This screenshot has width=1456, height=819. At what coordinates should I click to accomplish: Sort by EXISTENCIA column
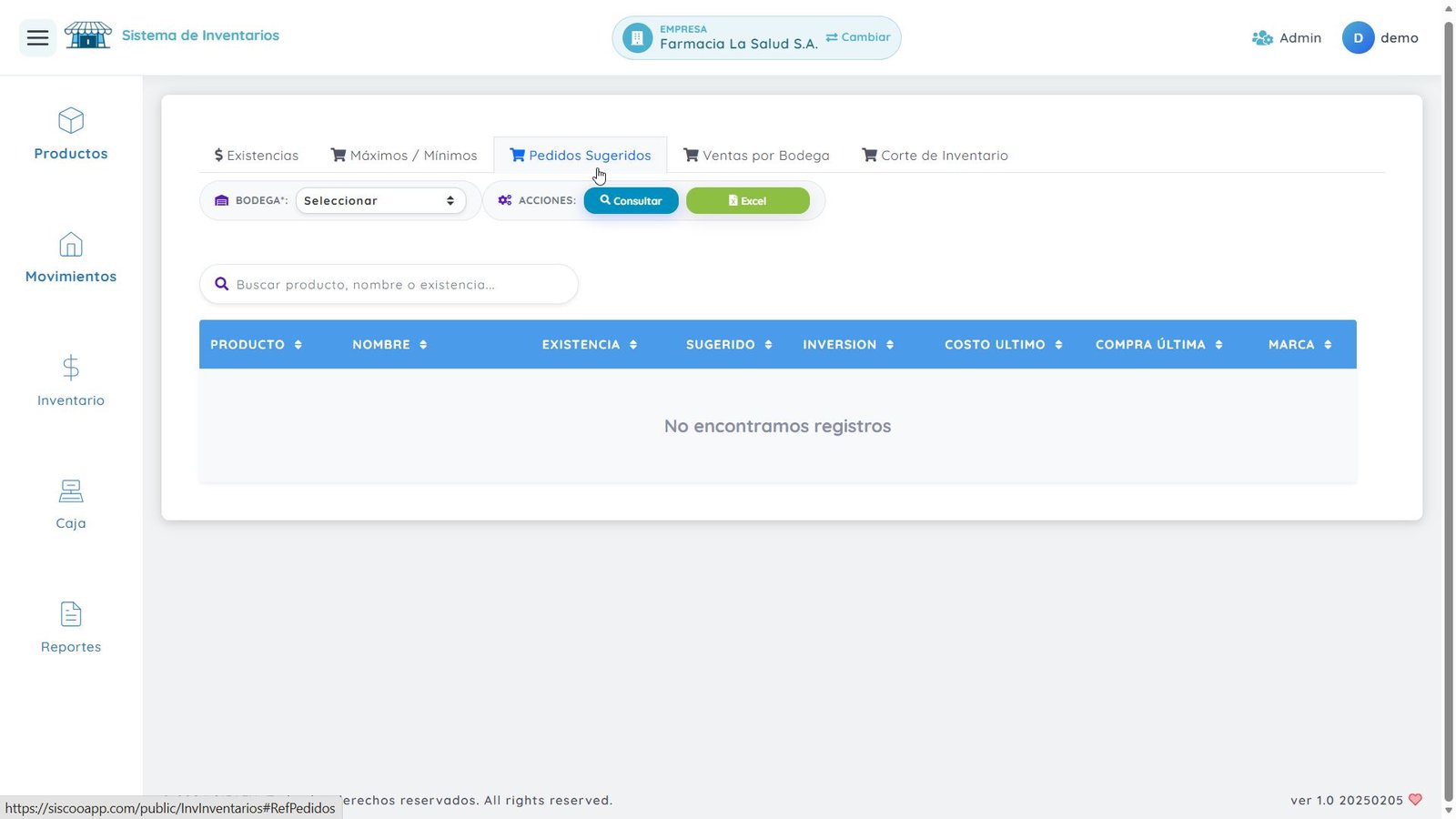pyautogui.click(x=590, y=344)
